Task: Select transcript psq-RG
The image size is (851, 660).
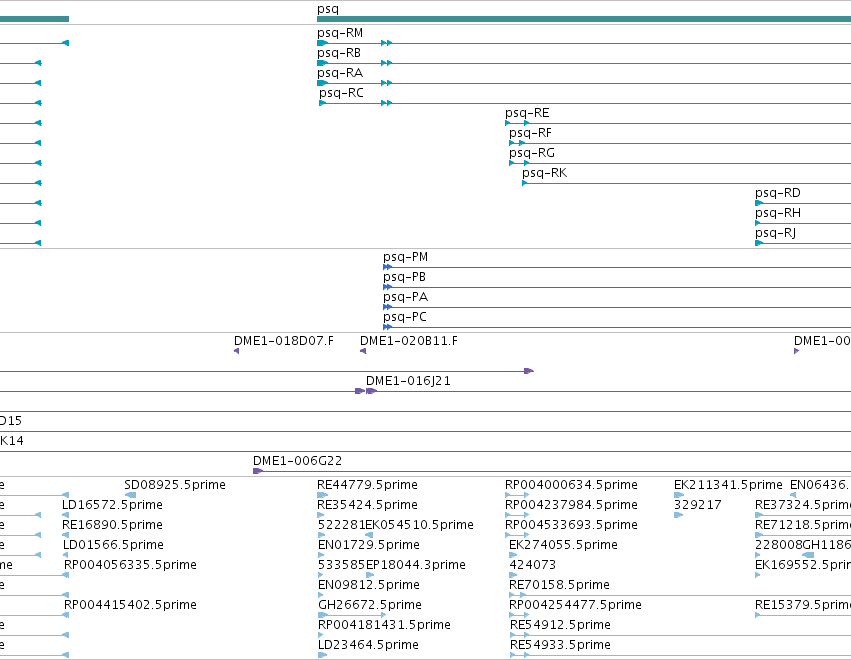Action: pyautogui.click(x=532, y=154)
